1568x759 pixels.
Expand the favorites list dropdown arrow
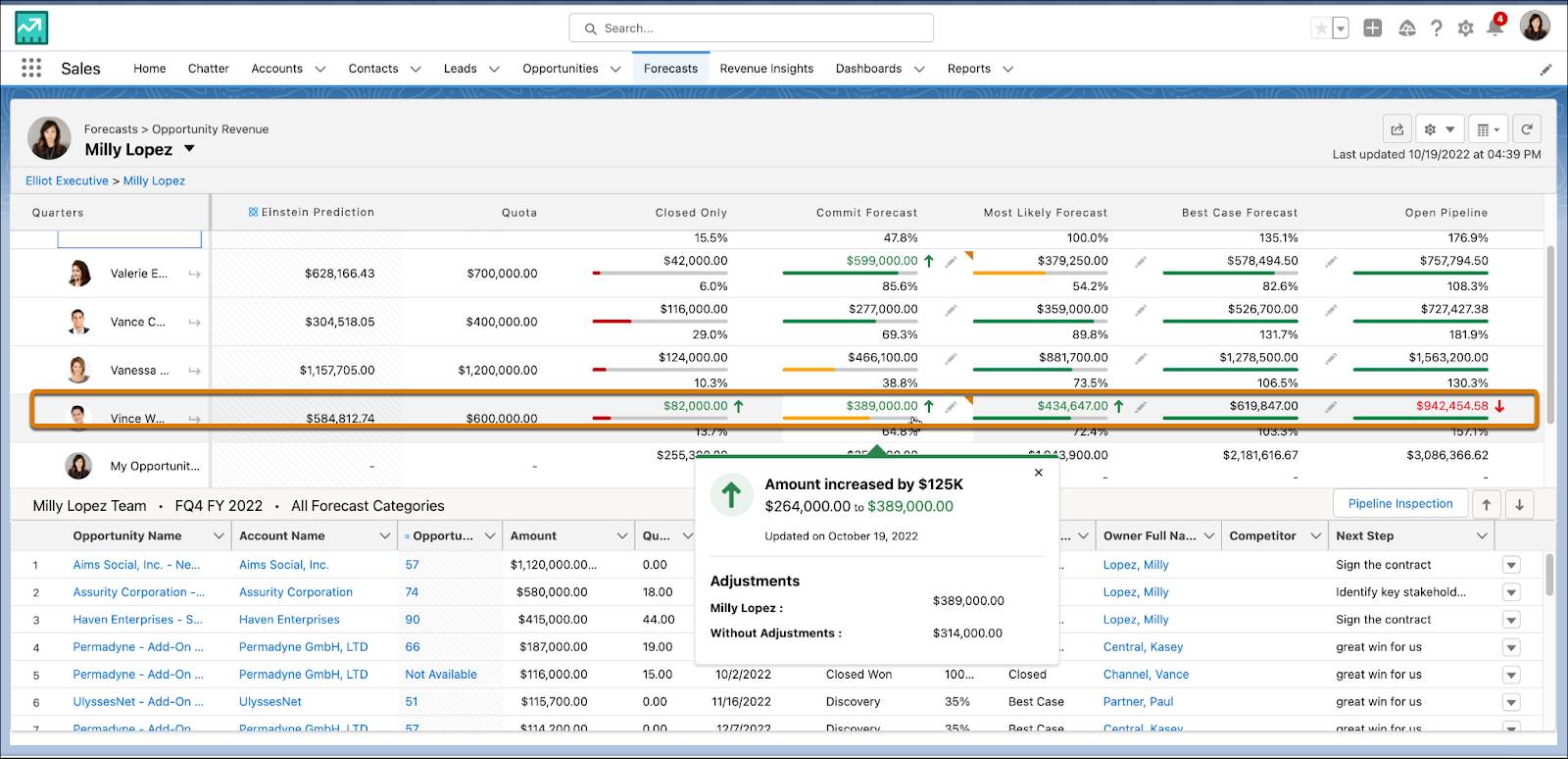click(1342, 28)
